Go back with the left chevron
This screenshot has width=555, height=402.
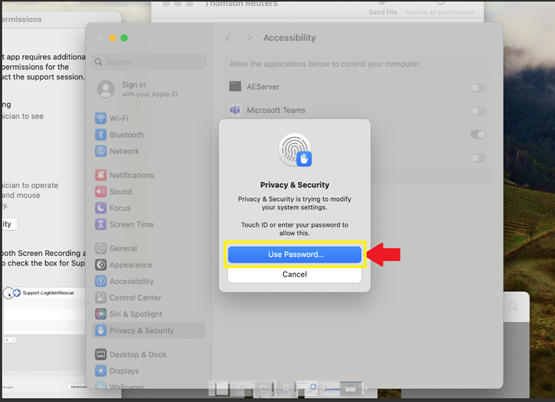pyautogui.click(x=228, y=38)
